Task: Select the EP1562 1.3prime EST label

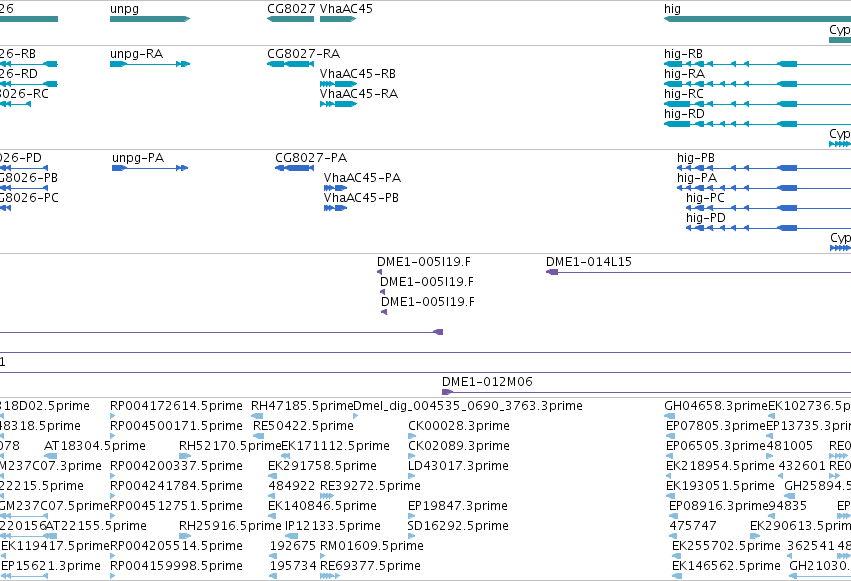Action: click(51, 566)
